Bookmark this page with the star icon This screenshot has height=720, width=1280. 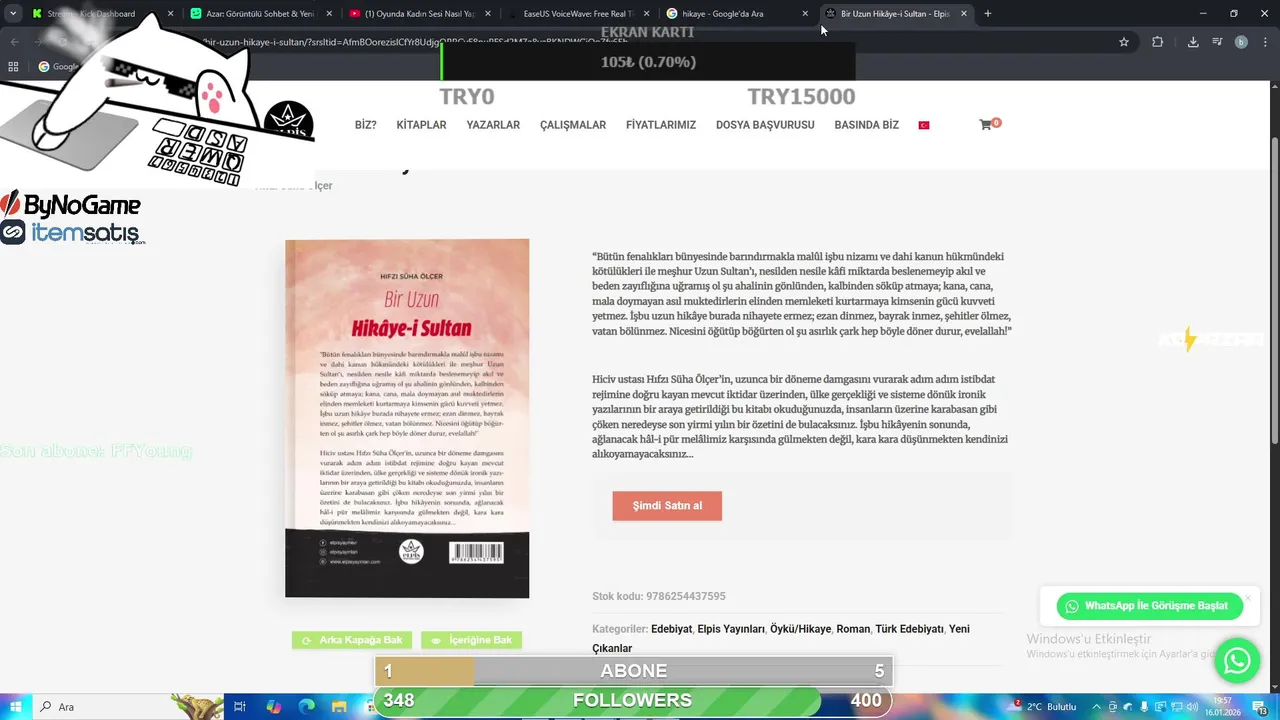[1124, 42]
